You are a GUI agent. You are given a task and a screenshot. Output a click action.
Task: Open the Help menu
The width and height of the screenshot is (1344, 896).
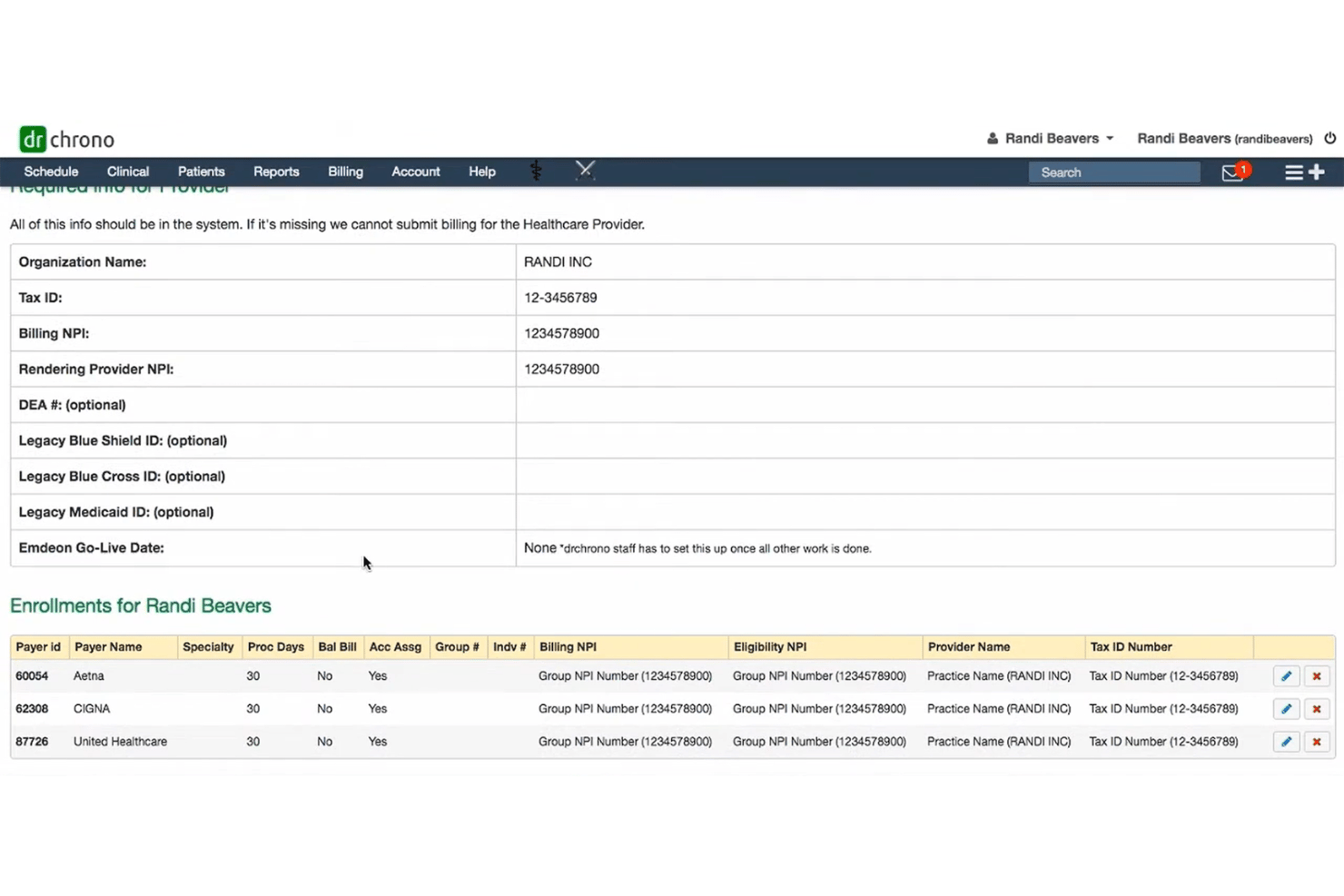coord(482,172)
